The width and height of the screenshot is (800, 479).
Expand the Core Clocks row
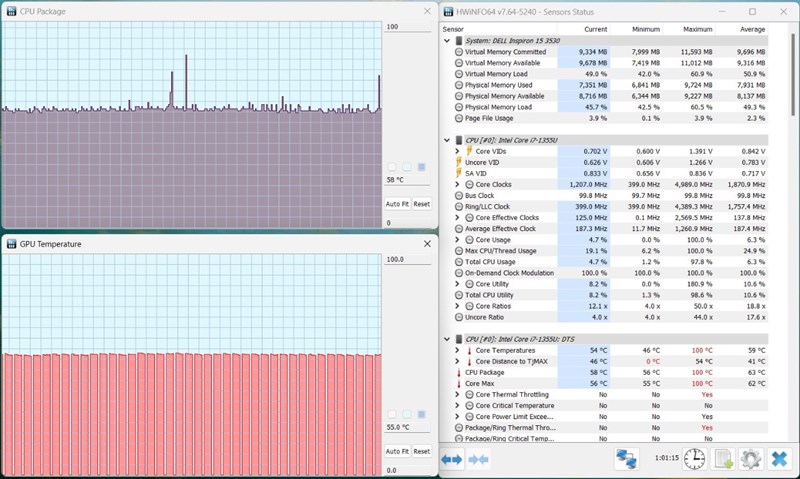click(x=457, y=184)
